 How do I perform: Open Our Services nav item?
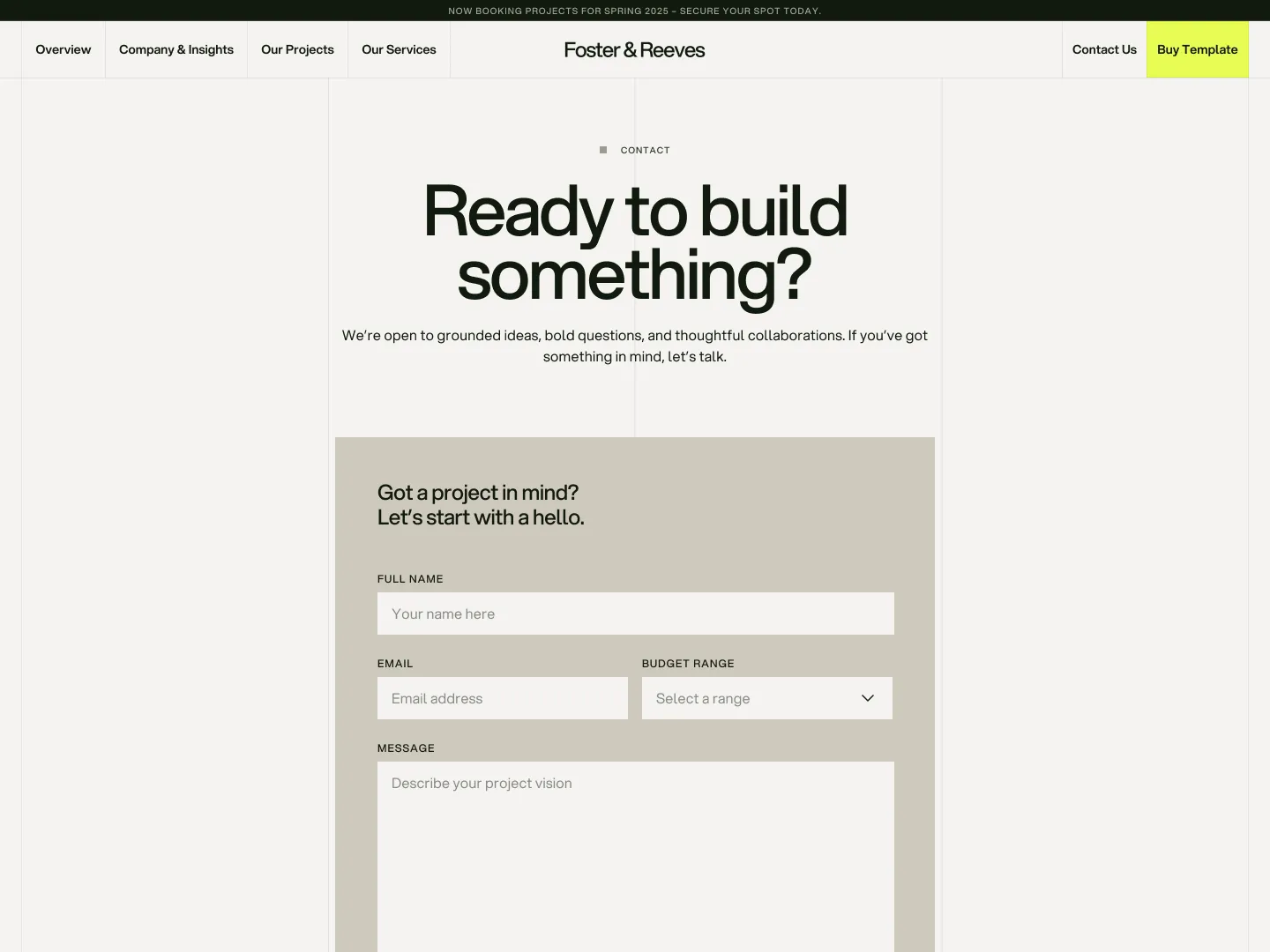coord(399,49)
